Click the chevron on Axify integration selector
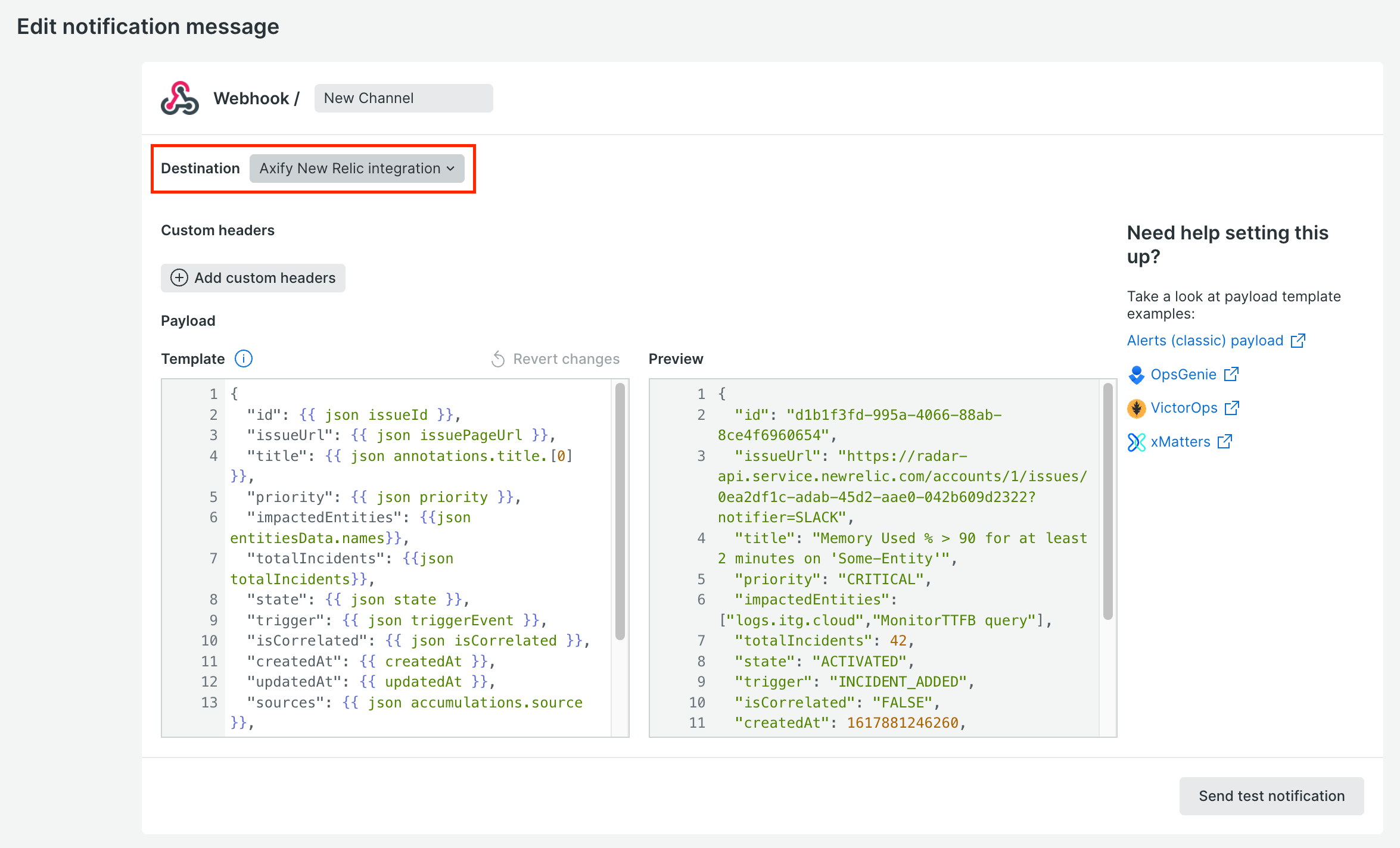 coord(451,169)
